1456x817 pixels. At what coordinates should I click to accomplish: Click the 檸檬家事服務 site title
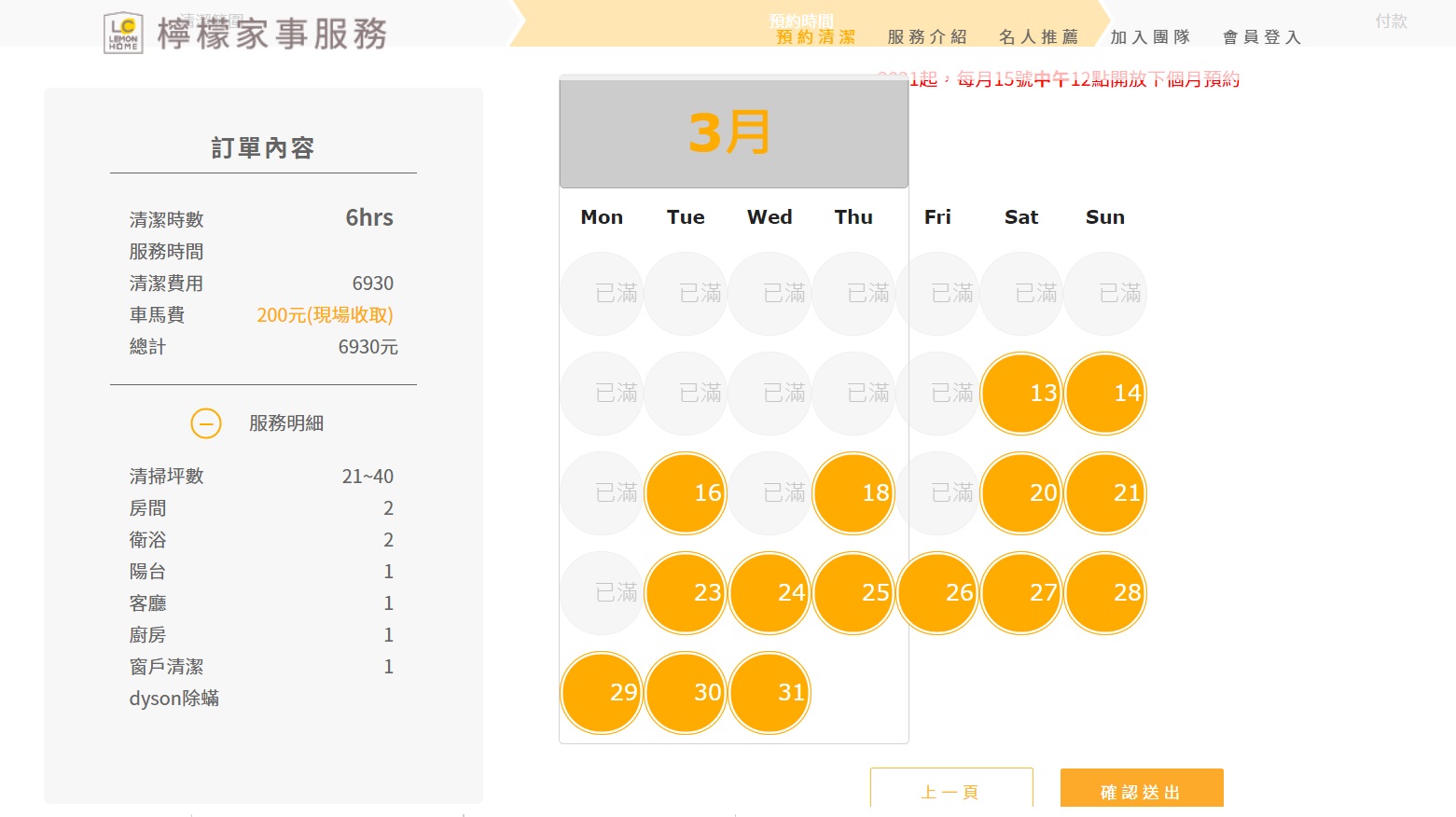coord(271,34)
